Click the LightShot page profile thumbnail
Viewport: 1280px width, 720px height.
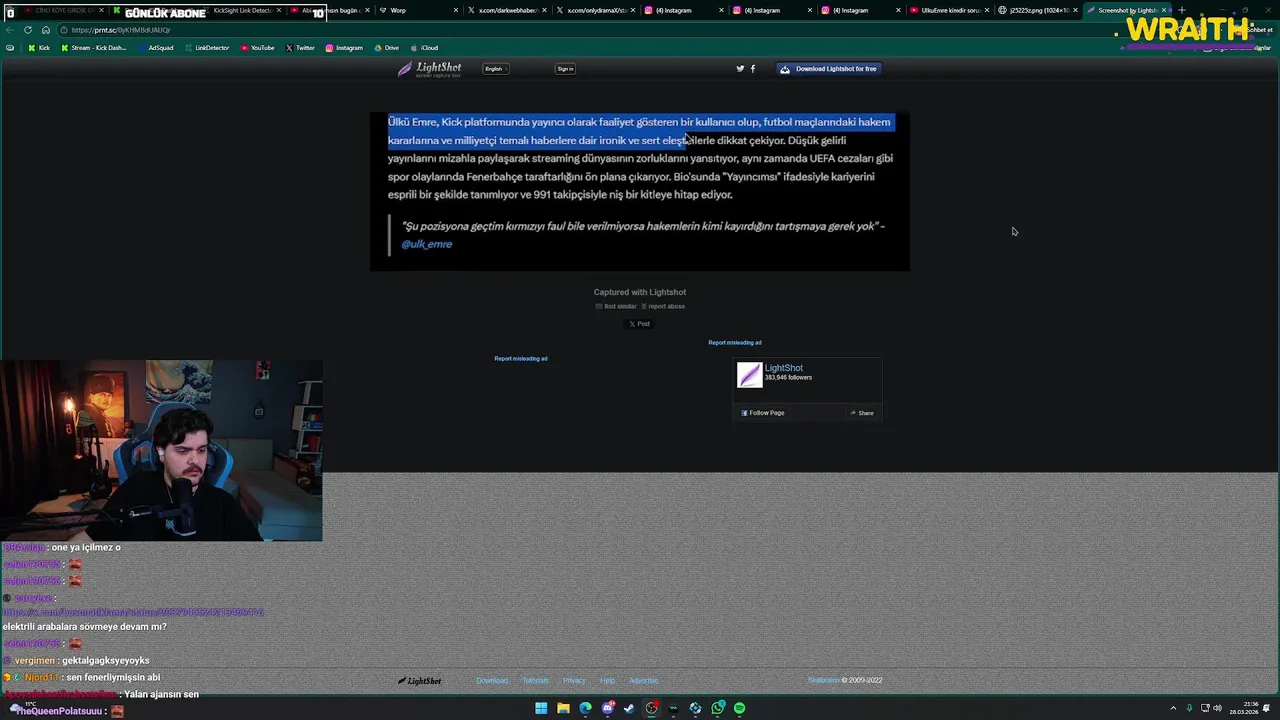pyautogui.click(x=749, y=375)
